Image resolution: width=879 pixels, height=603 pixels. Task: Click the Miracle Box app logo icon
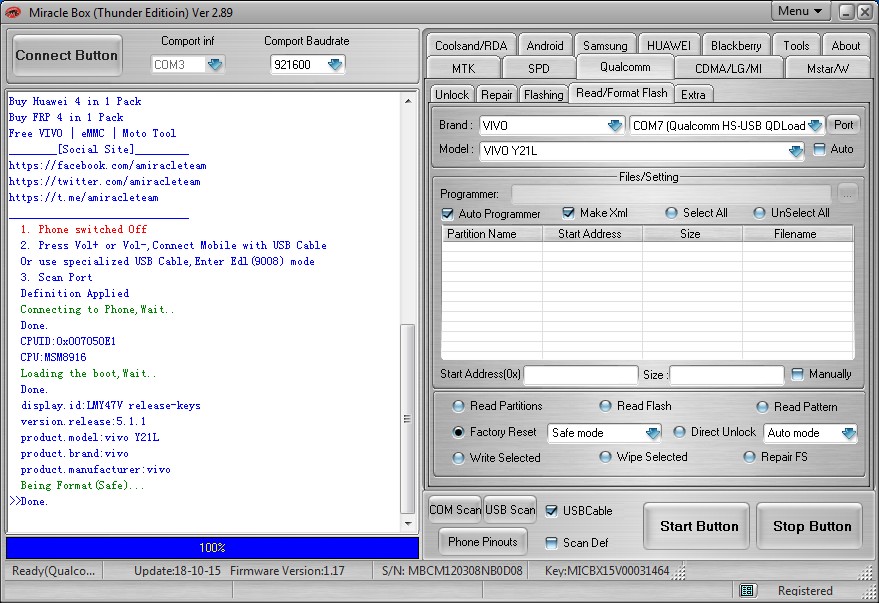coord(13,12)
